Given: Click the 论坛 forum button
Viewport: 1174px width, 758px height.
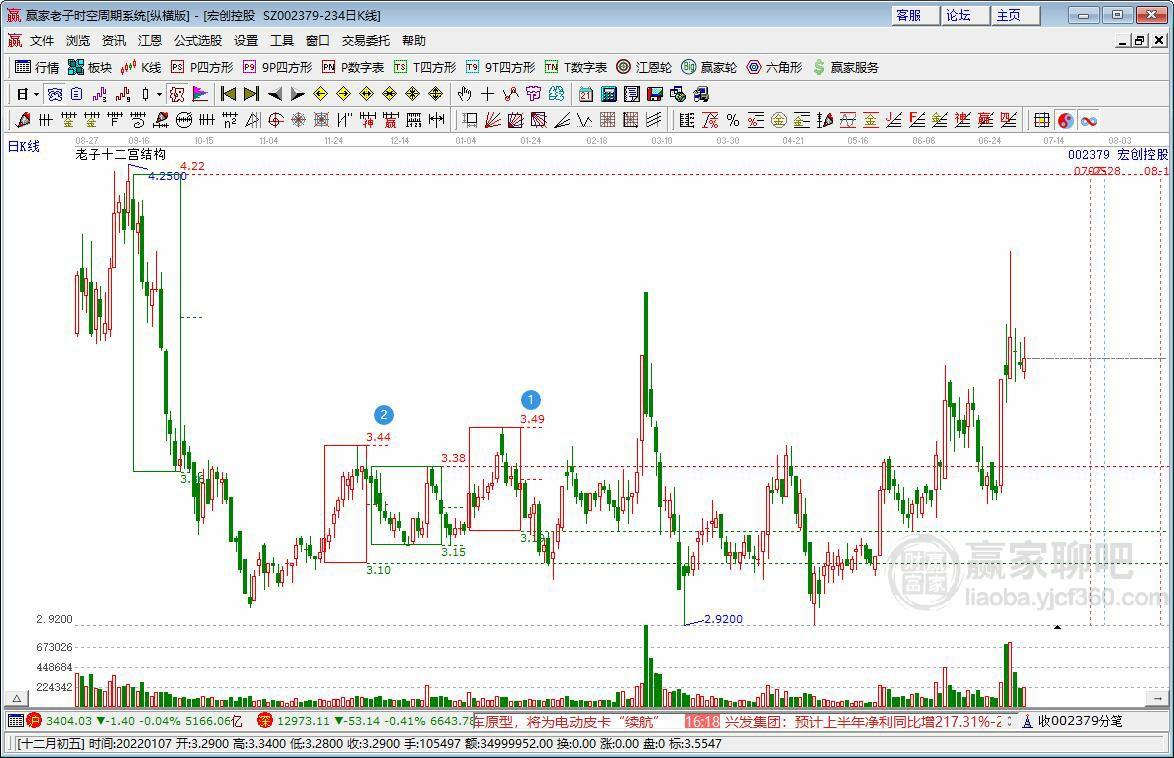Looking at the screenshot, I should pos(965,15).
